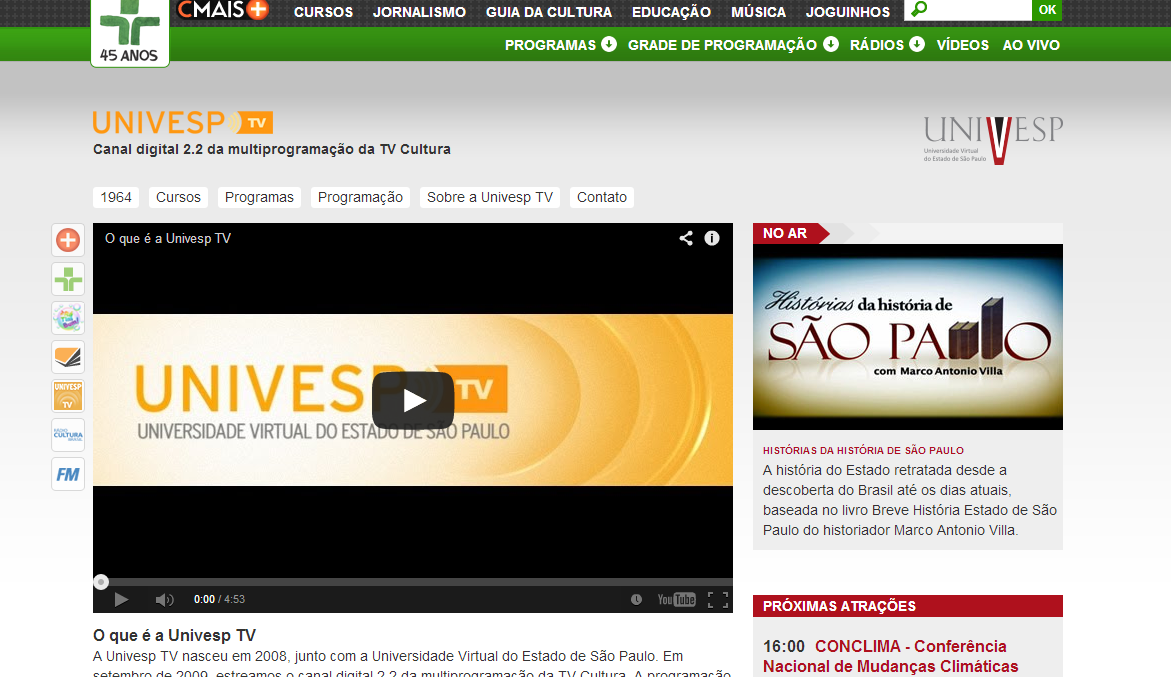The image size is (1171, 677).
Task: Open the colorful globe sidebar channel icon
Action: [x=68, y=318]
